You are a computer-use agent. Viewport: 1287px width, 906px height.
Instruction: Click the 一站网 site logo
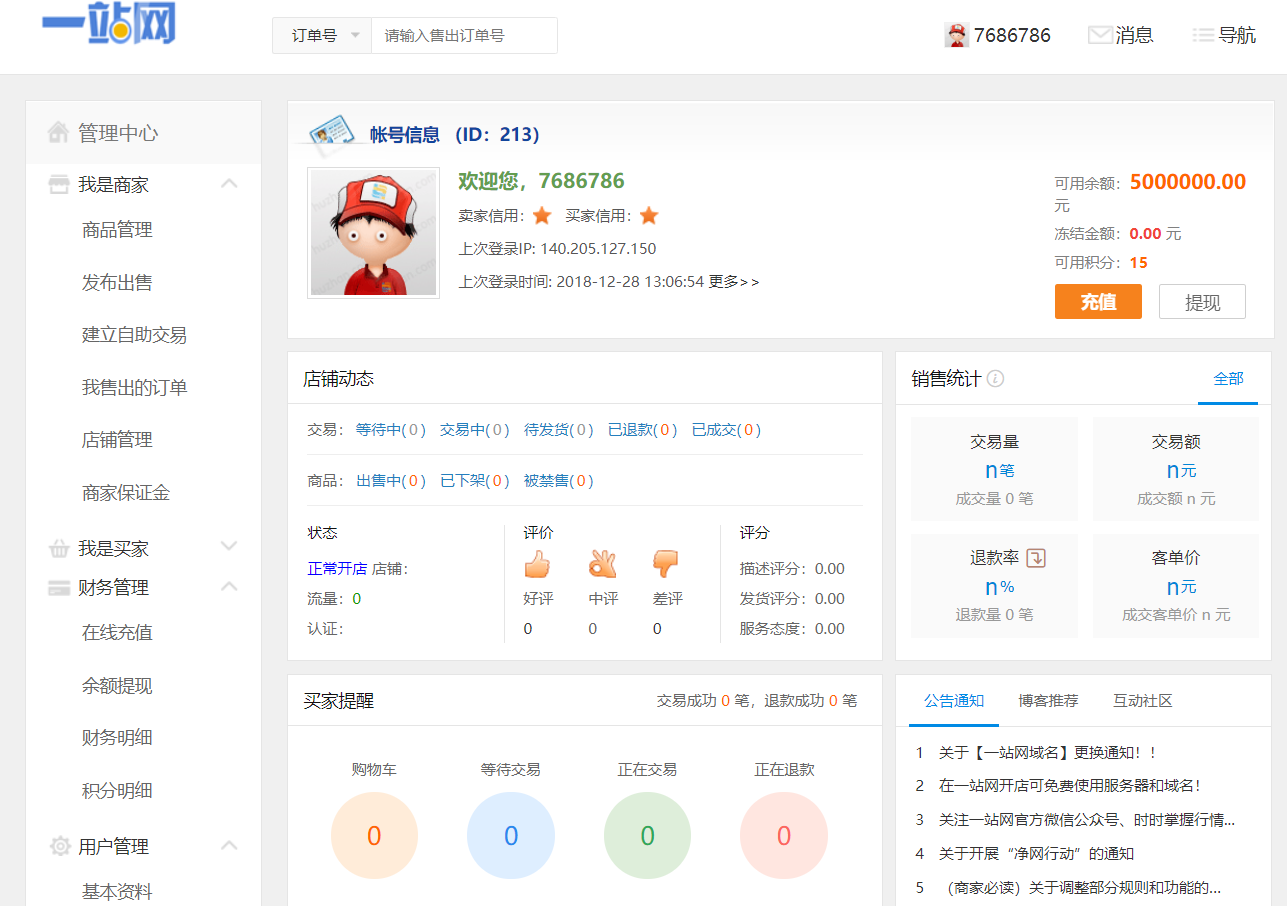point(108,27)
